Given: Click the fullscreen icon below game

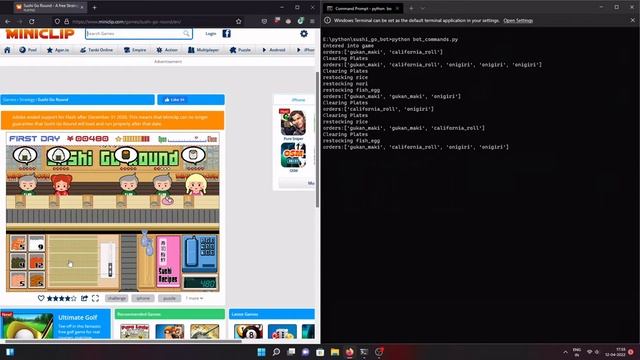Looking at the screenshot, I should (96, 298).
